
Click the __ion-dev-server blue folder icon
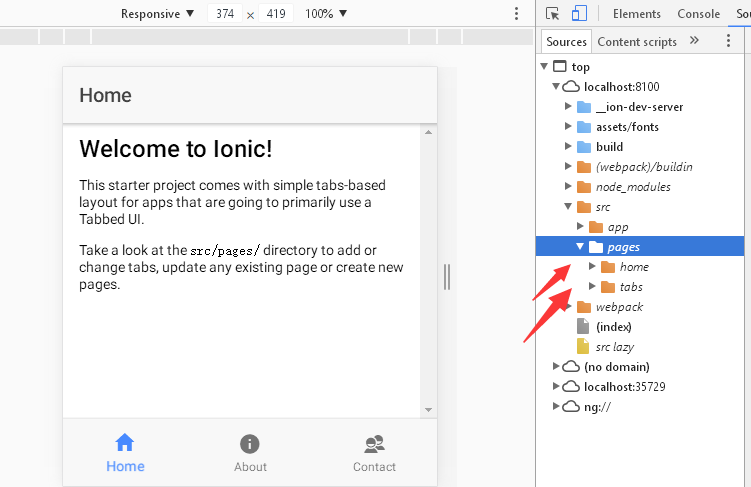[x=584, y=107]
